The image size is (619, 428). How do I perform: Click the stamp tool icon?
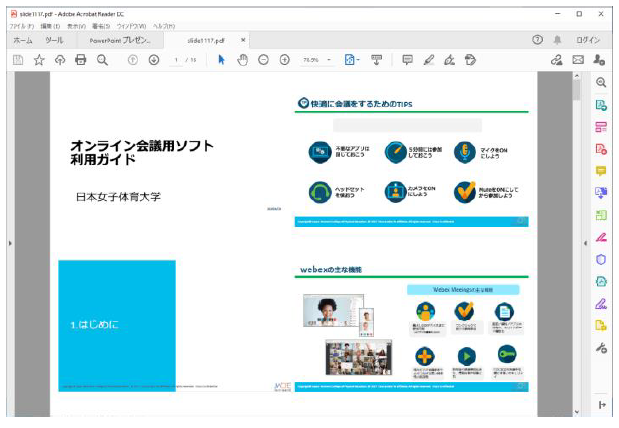pyautogui.click(x=470, y=60)
